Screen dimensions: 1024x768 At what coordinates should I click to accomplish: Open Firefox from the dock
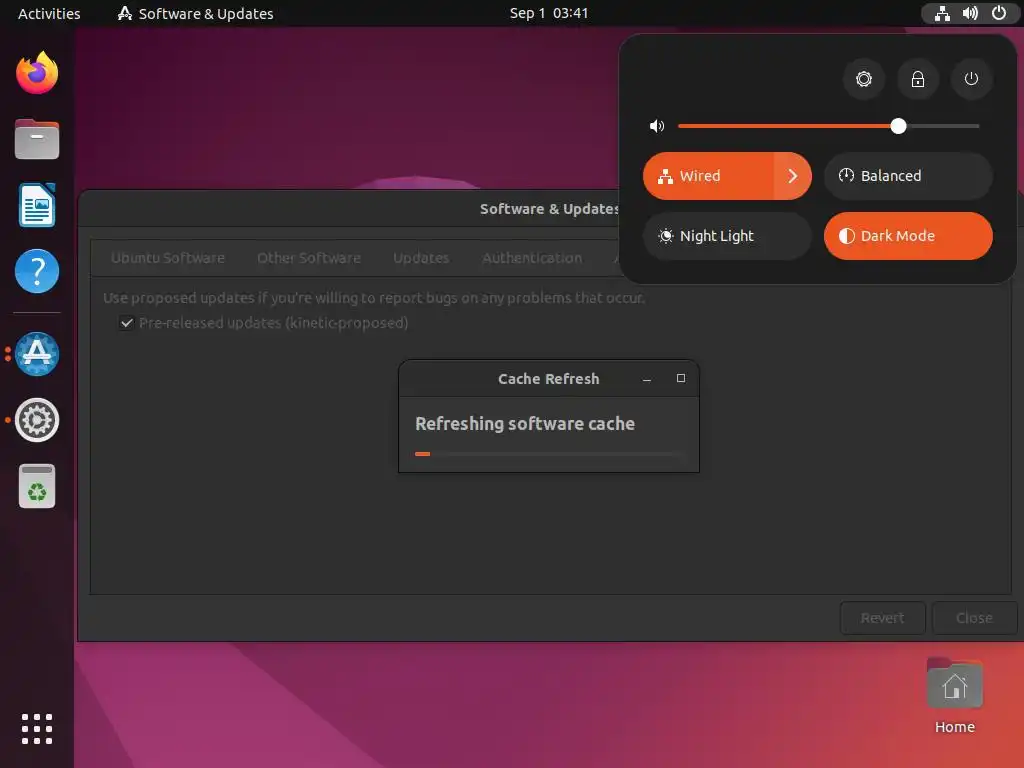click(x=37, y=73)
